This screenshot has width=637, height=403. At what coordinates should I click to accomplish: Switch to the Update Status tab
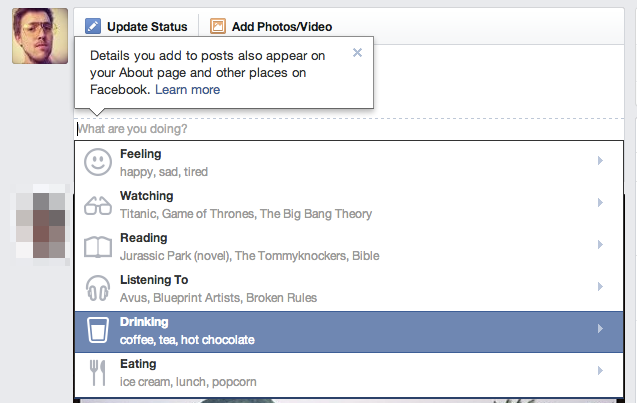[x=136, y=26]
